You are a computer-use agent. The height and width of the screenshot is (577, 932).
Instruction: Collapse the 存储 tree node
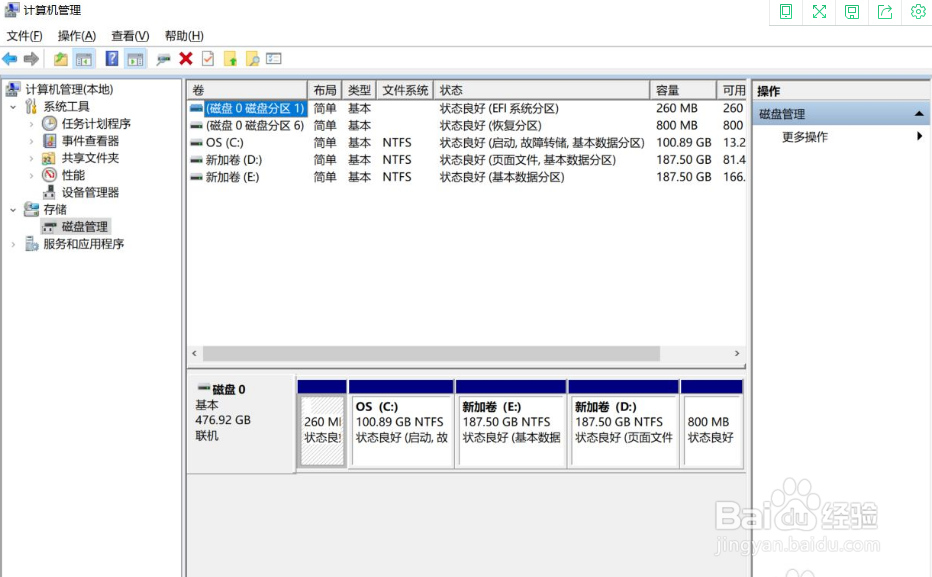(12, 209)
